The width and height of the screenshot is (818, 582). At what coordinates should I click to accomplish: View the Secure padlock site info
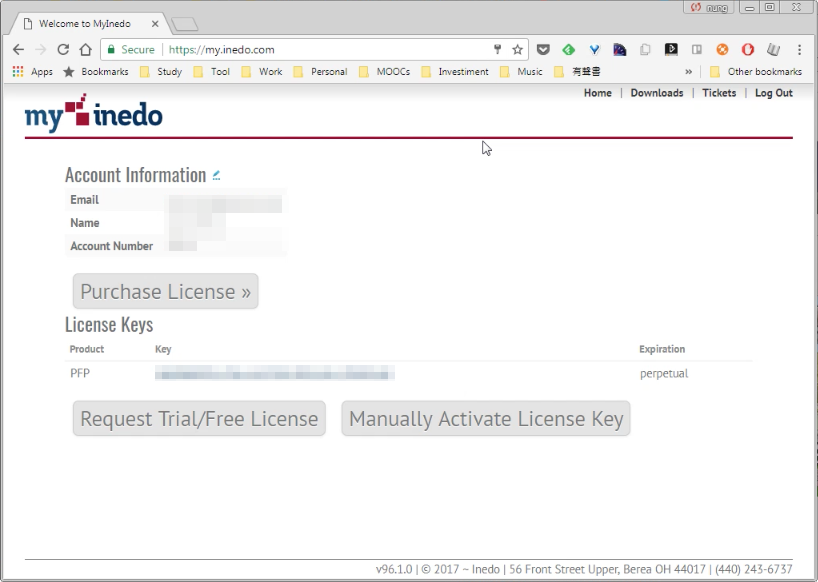[131, 50]
